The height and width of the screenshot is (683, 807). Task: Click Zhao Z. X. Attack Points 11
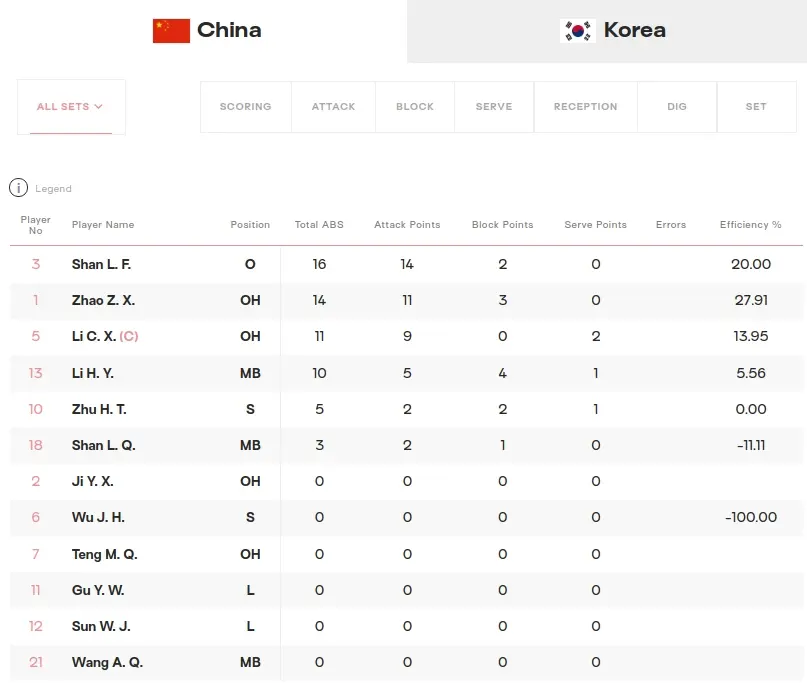[x=407, y=300]
